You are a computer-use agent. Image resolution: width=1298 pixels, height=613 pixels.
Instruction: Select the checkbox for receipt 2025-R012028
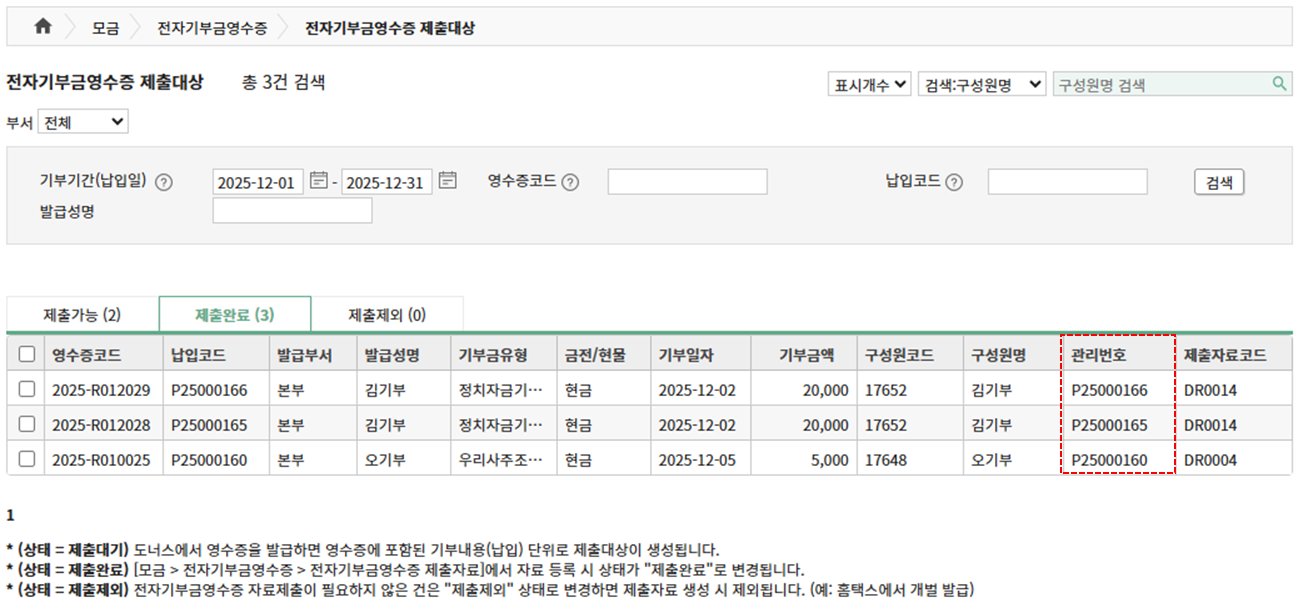[26, 424]
